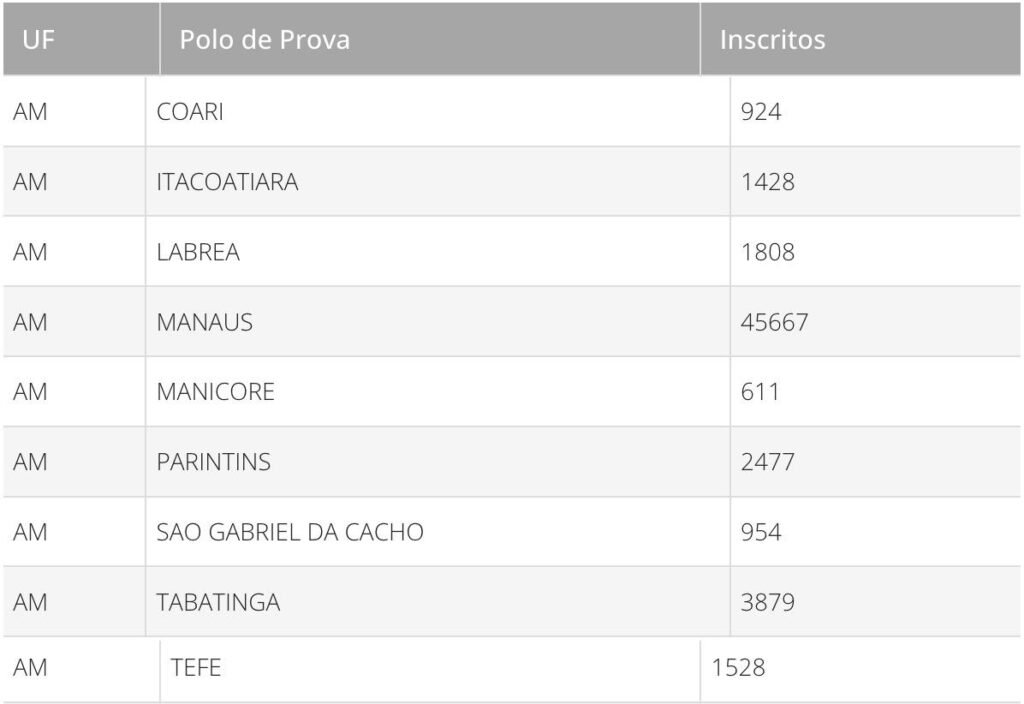The height and width of the screenshot is (704, 1024).
Task: Click the AM cell in the TEFE row
Action: pyautogui.click(x=30, y=668)
